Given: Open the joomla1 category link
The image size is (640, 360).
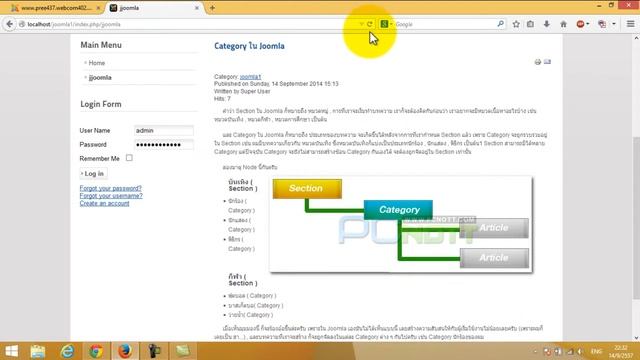Looking at the screenshot, I should [250, 77].
